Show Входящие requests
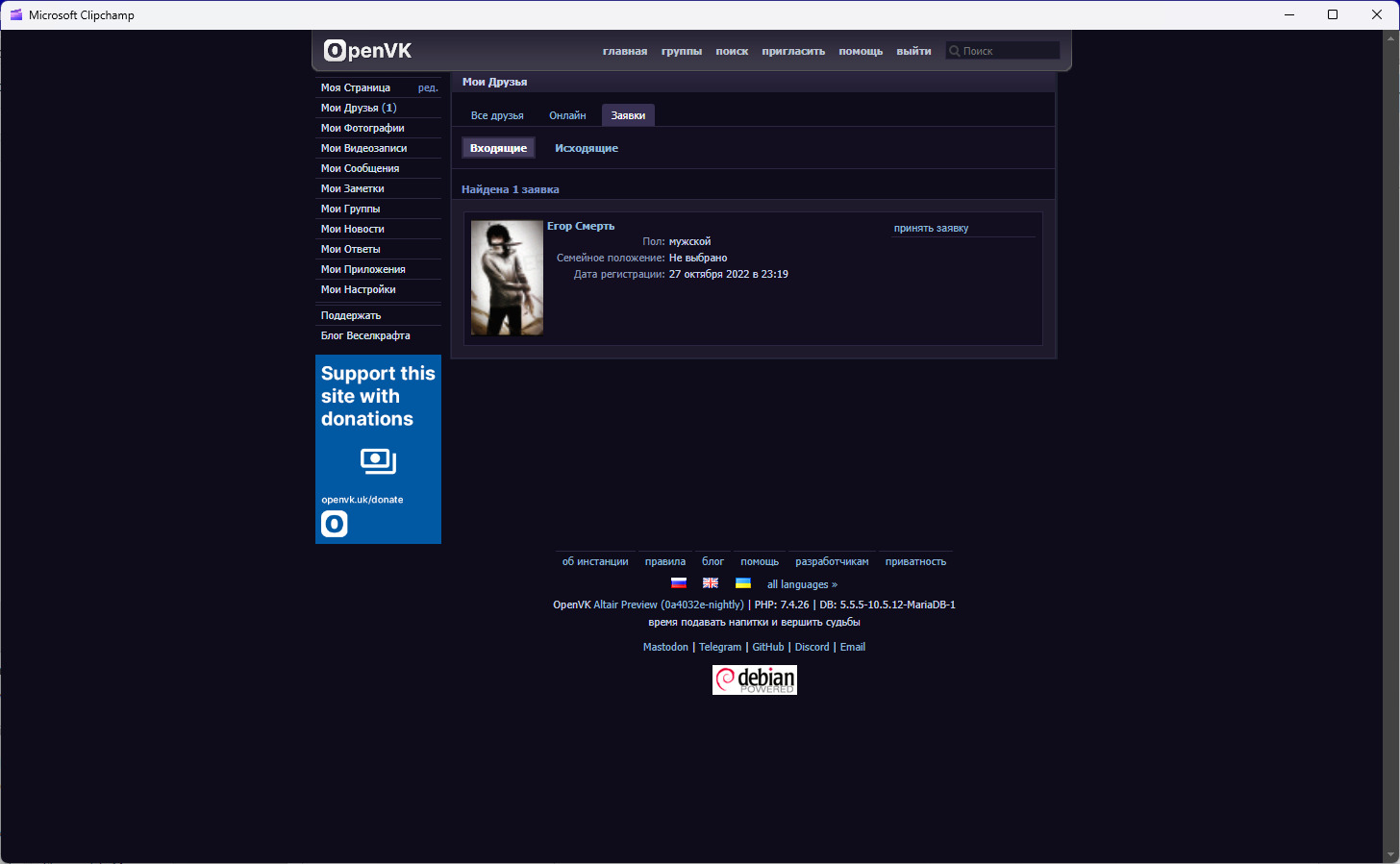The height and width of the screenshot is (864, 1400). tap(498, 148)
